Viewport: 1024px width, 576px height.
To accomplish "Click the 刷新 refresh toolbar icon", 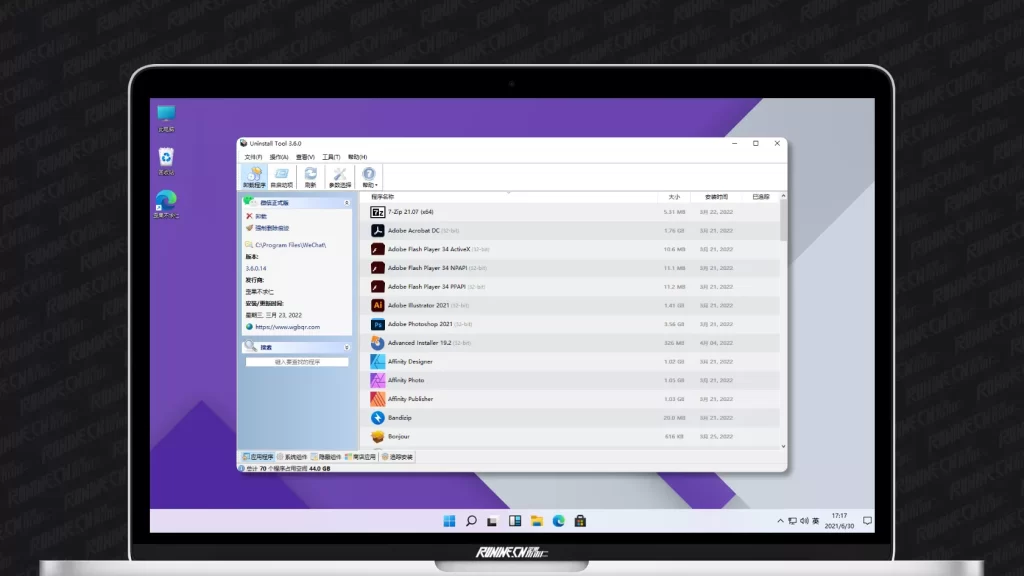I will (x=310, y=177).
